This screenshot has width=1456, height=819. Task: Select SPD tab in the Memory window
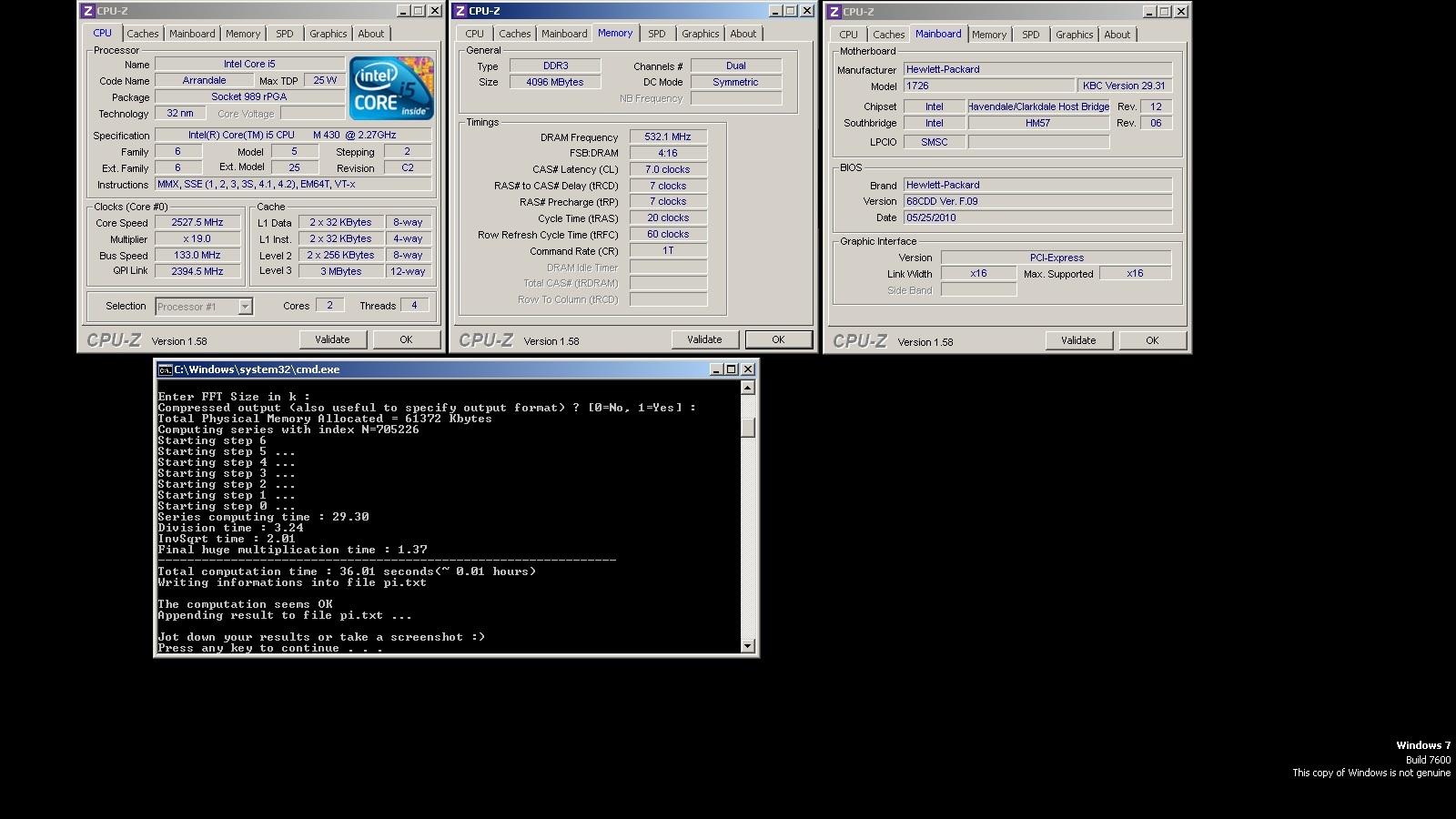click(x=656, y=34)
